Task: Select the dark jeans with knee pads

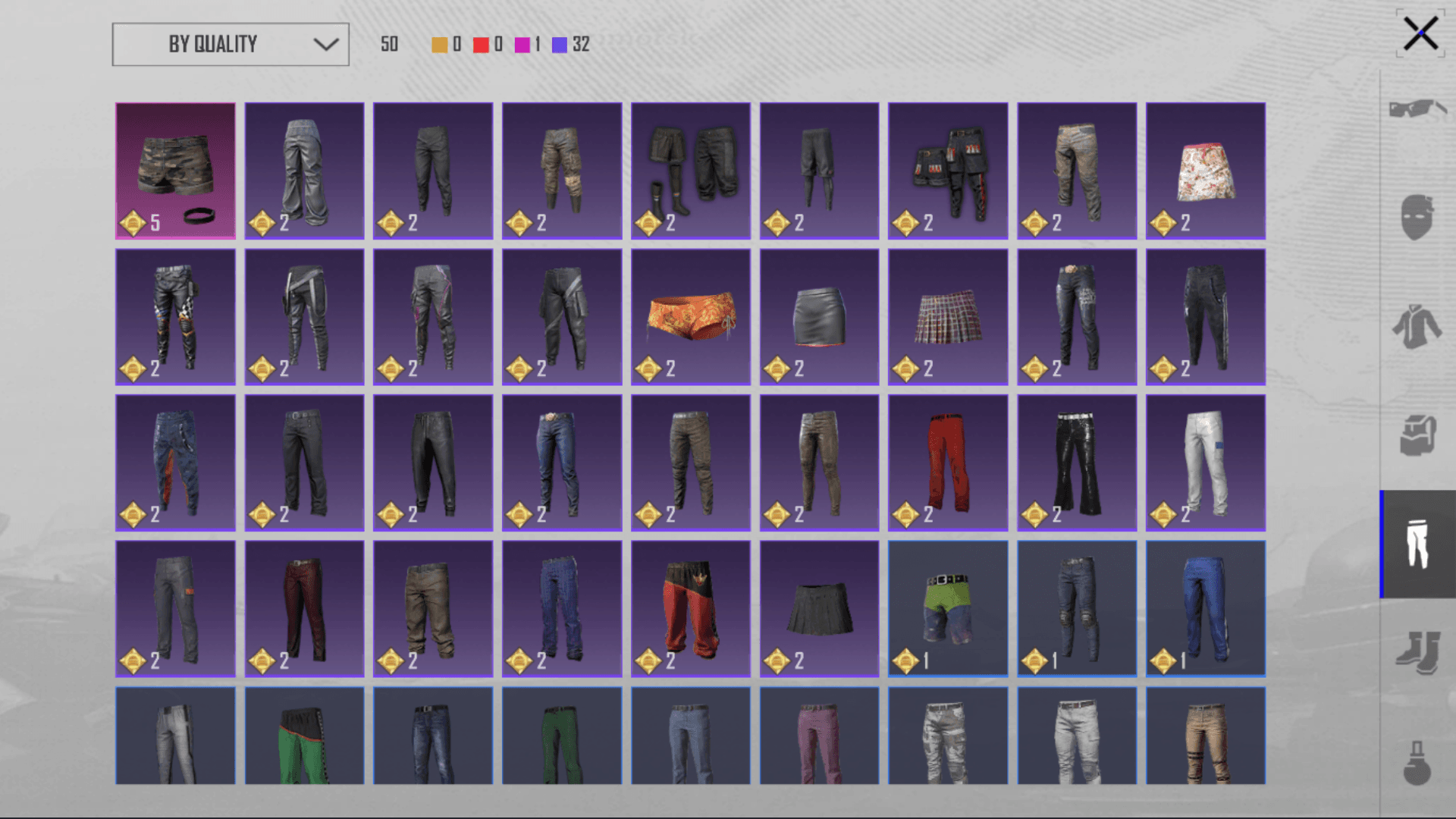Action: pyautogui.click(x=1077, y=609)
